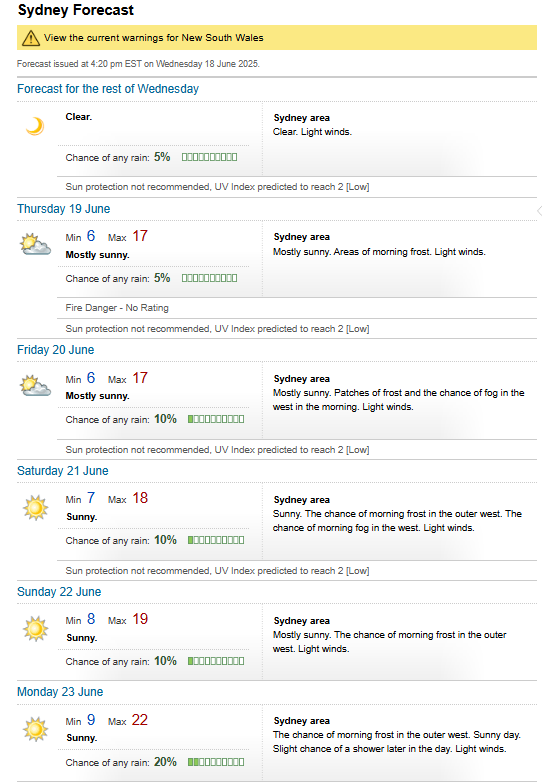Image resolution: width=542 pixels, height=783 pixels.
Task: Click Friday's 10% rain chance indicator
Action: 216,419
